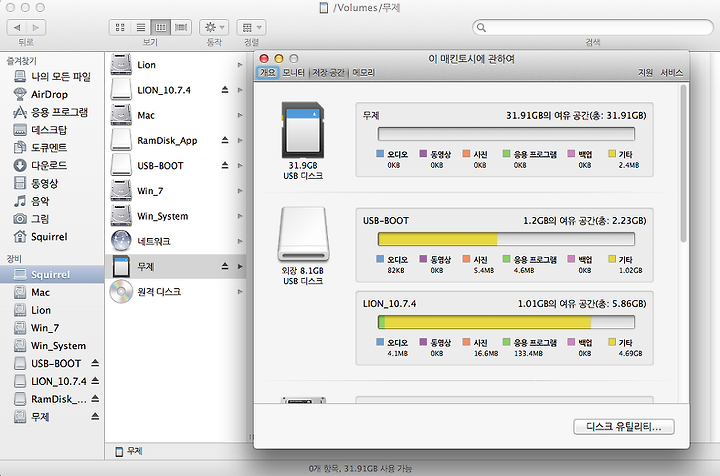Expand 네트워크 row disclosure arrow
The image size is (720, 476).
[x=240, y=241]
